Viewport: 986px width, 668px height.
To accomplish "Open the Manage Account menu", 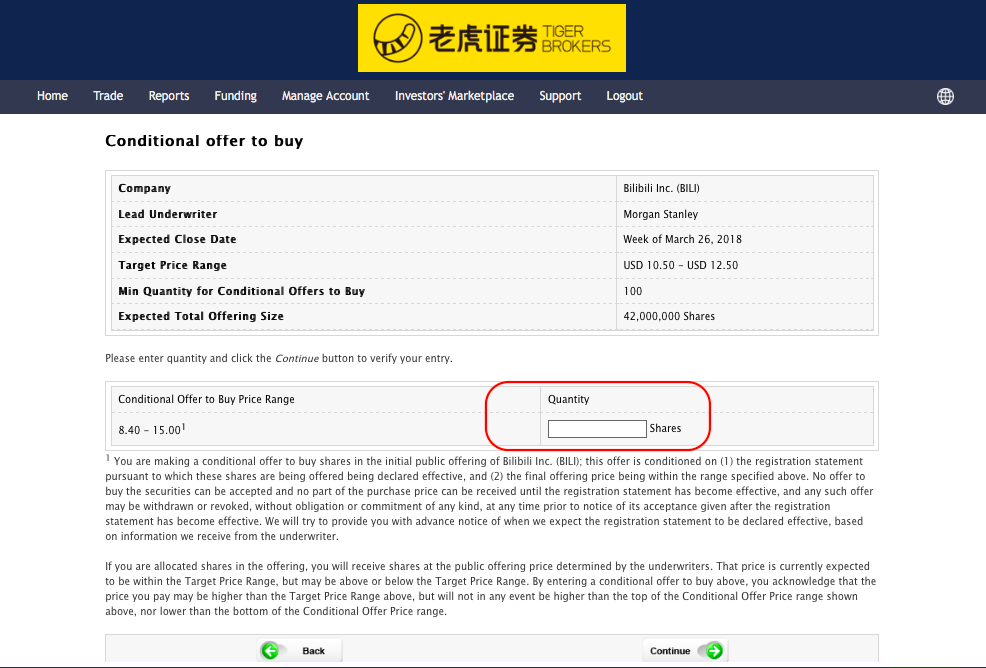I will [x=325, y=96].
